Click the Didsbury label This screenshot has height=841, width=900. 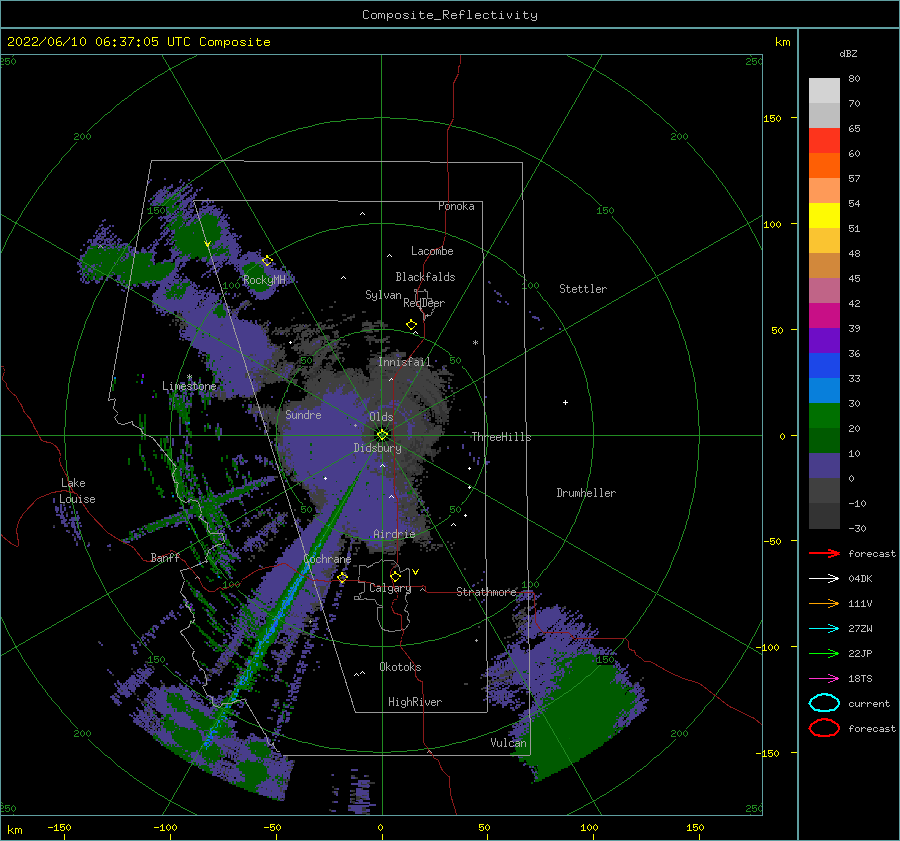click(x=378, y=448)
